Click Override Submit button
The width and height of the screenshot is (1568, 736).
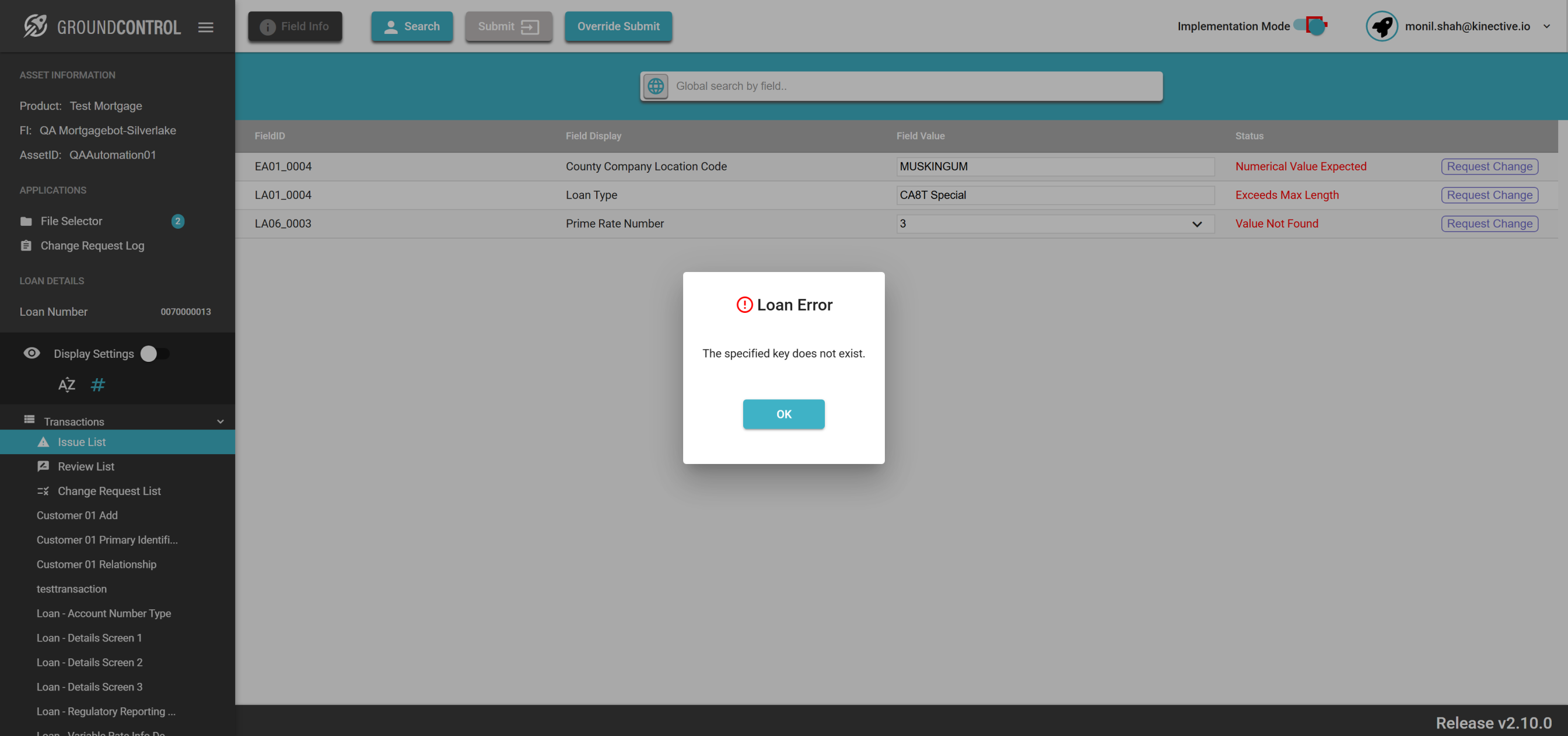pos(618,26)
